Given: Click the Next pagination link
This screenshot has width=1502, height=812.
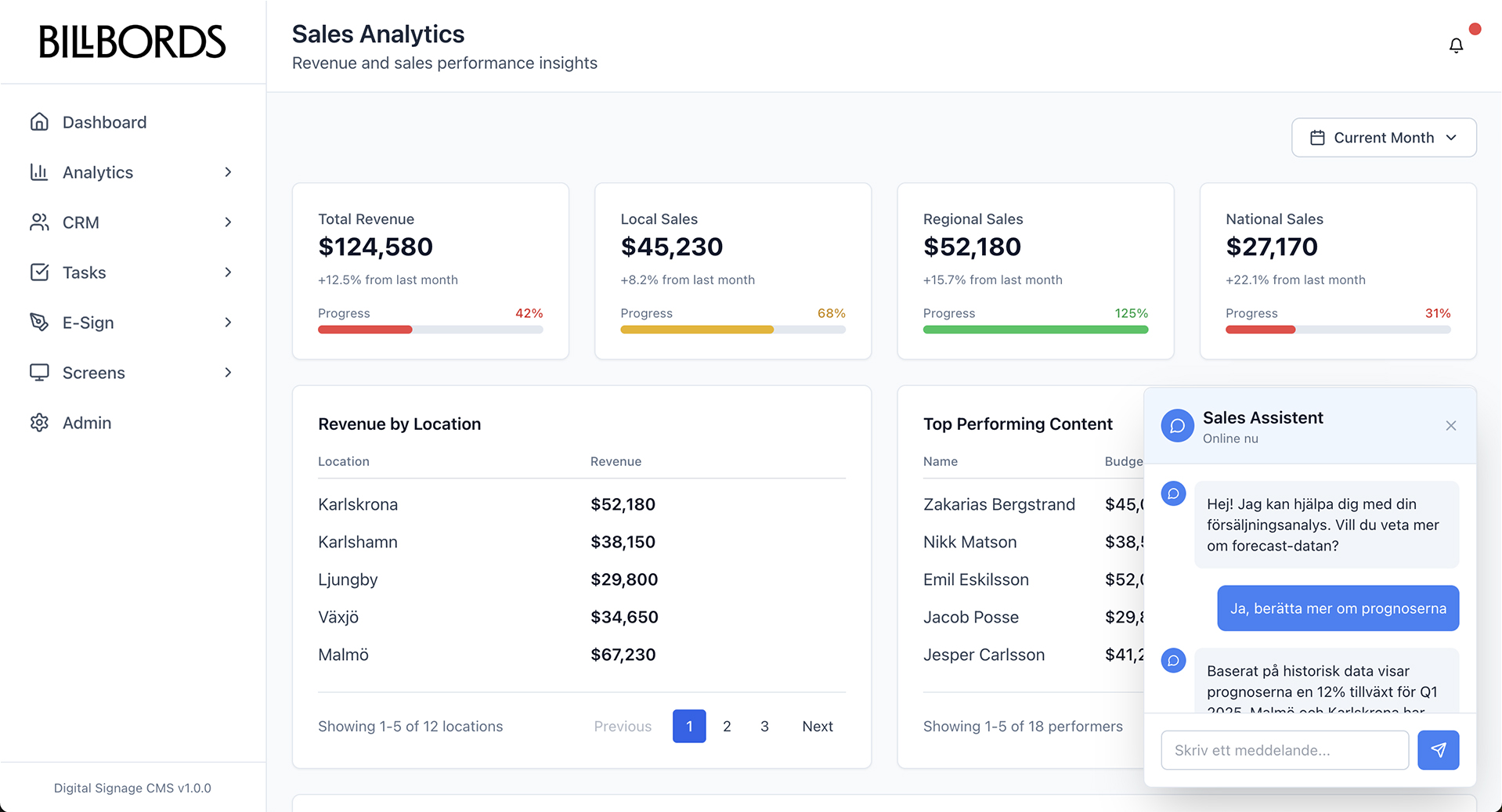Looking at the screenshot, I should (817, 726).
